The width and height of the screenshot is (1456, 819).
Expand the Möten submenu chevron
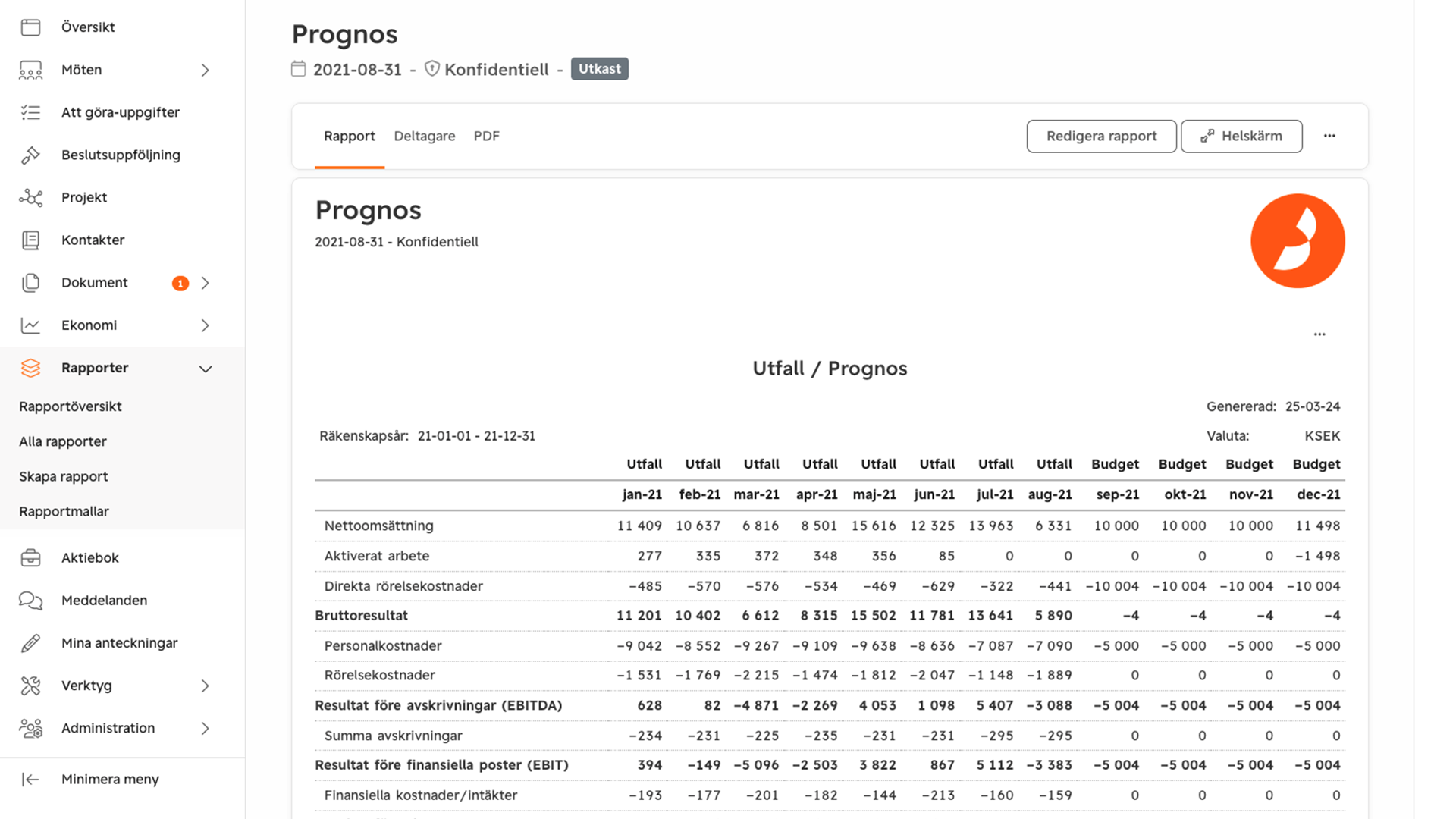coord(205,70)
